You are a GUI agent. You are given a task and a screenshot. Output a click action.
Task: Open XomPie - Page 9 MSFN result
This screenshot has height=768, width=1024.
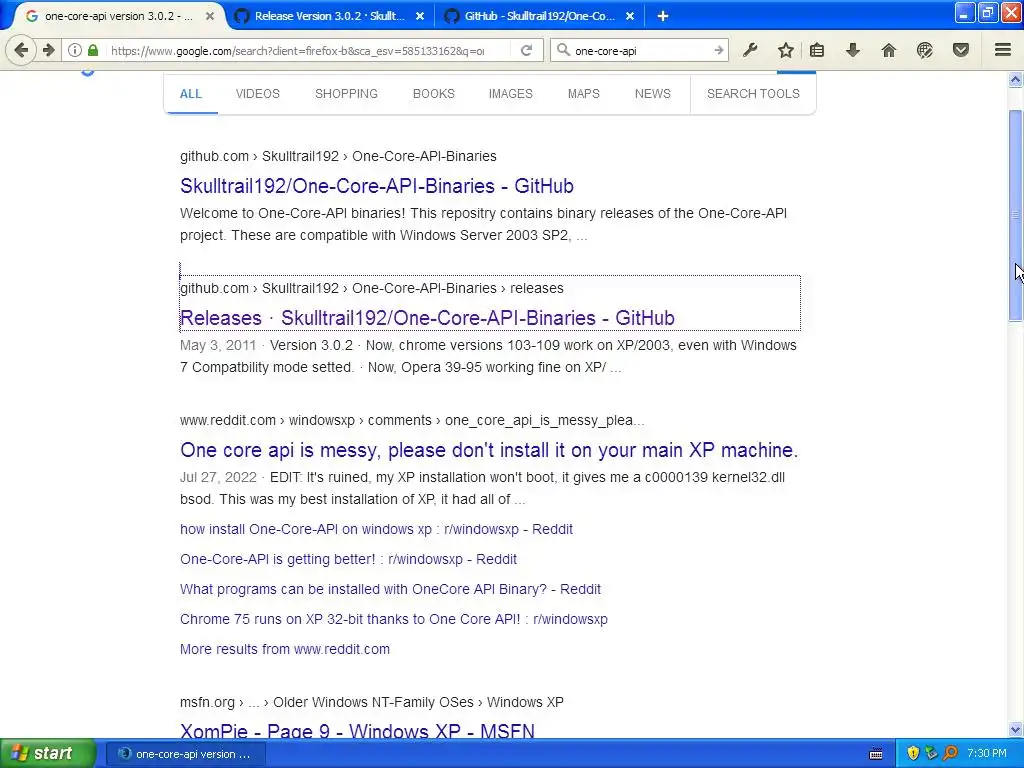point(357,731)
